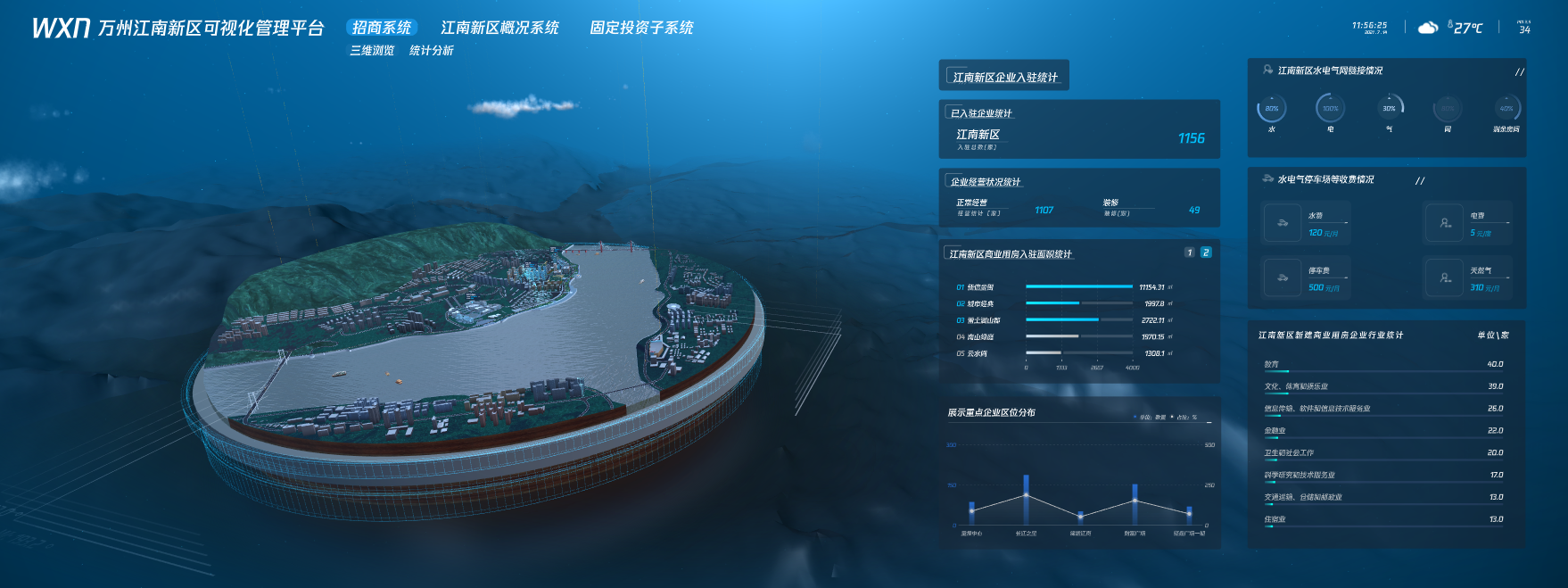Select the 三维浏览 sub-menu
The width and height of the screenshot is (1568, 588).
372,51
